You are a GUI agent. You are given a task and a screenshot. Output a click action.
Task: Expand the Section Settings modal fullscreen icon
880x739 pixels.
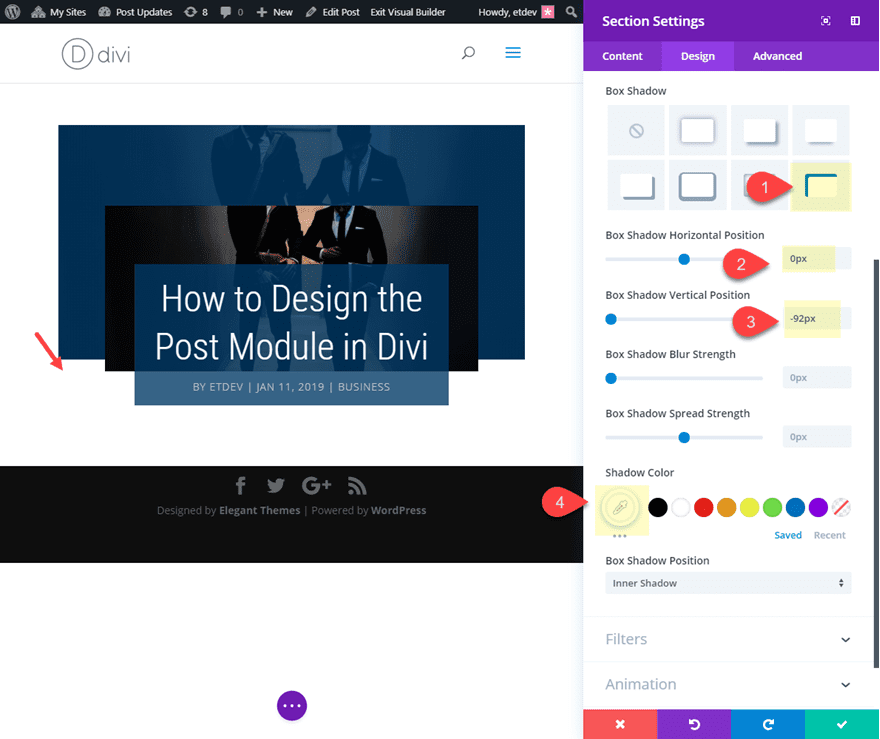826,20
